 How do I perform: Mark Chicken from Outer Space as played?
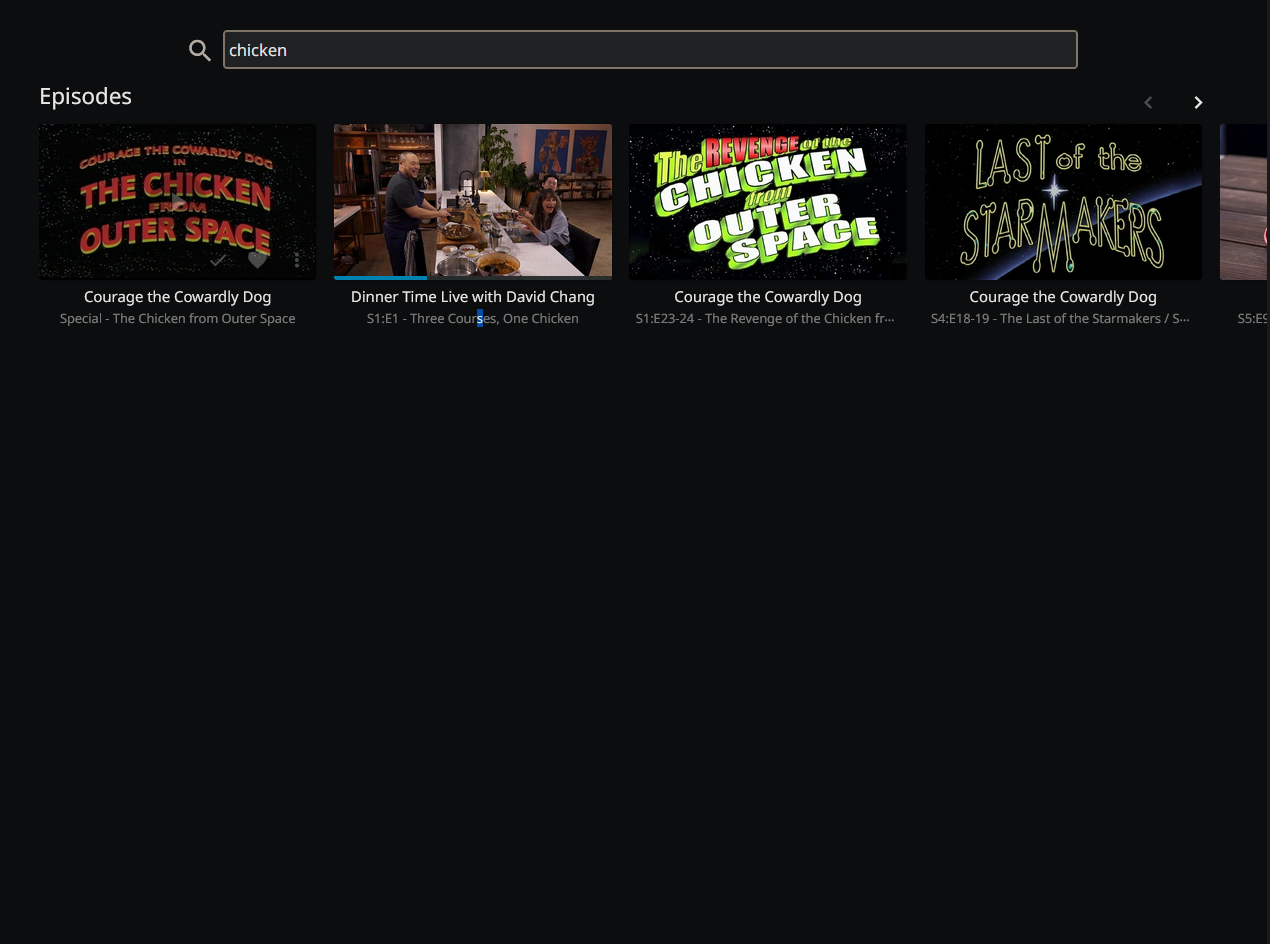click(x=218, y=260)
